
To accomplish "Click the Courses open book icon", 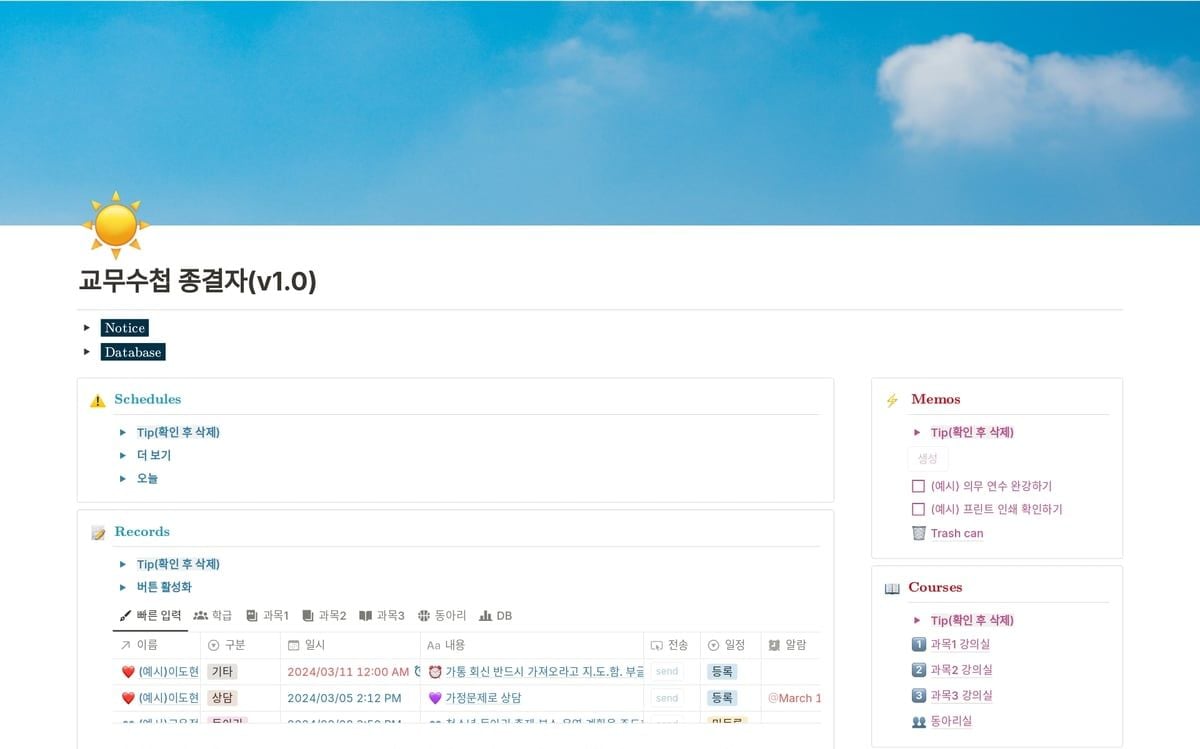I will click(x=892, y=588).
